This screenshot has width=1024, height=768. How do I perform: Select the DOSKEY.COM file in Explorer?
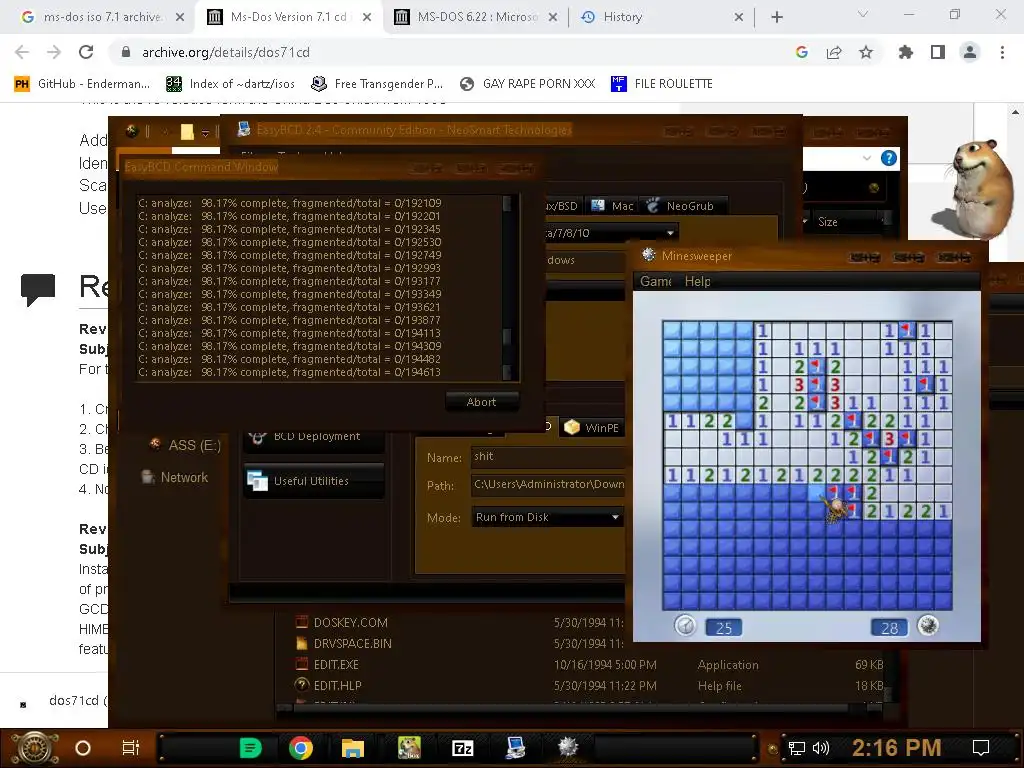coord(350,622)
